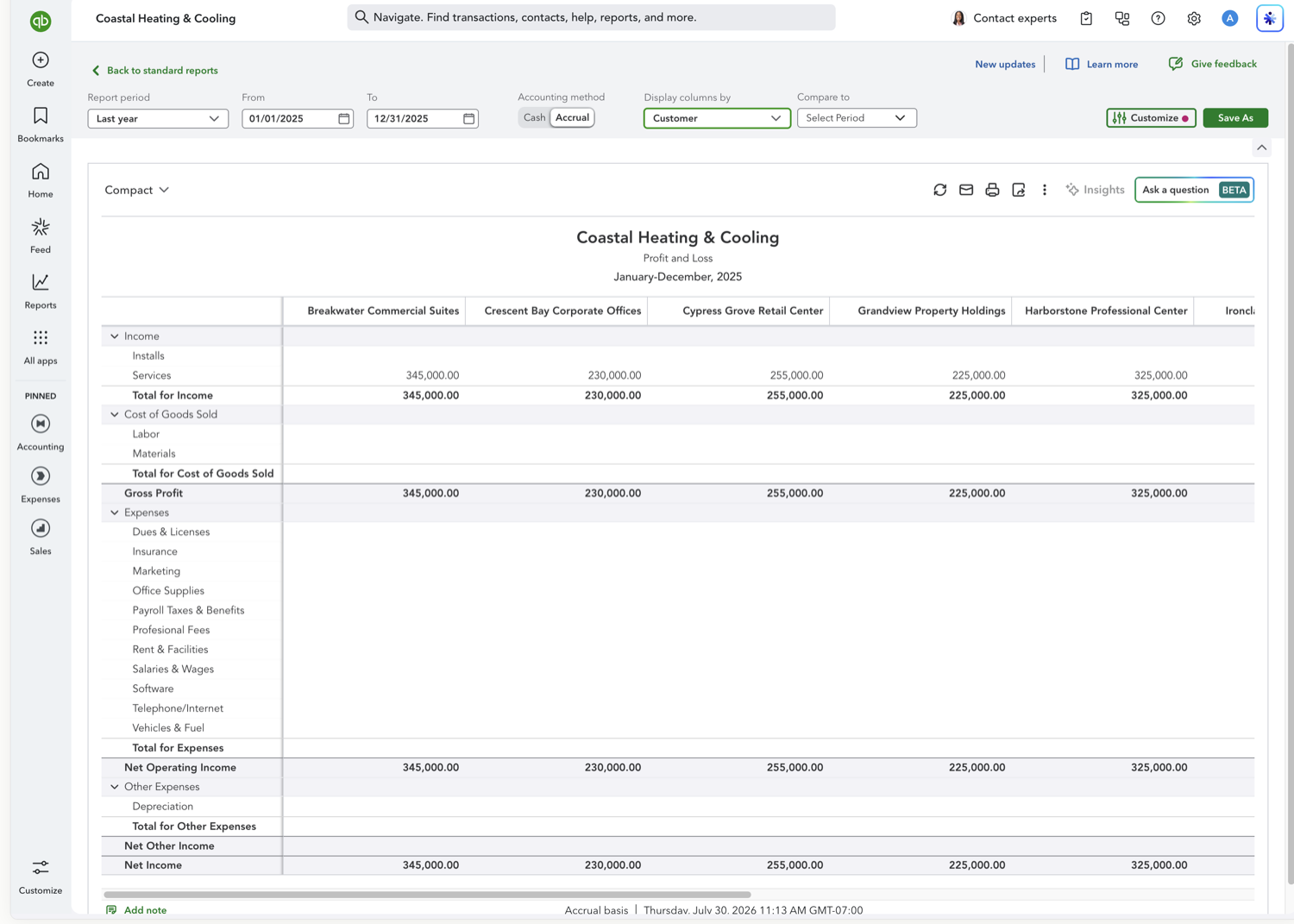Screen dimensions: 1294x924
Task: Click the Vehicles & Fuel row label
Action: tap(168, 728)
